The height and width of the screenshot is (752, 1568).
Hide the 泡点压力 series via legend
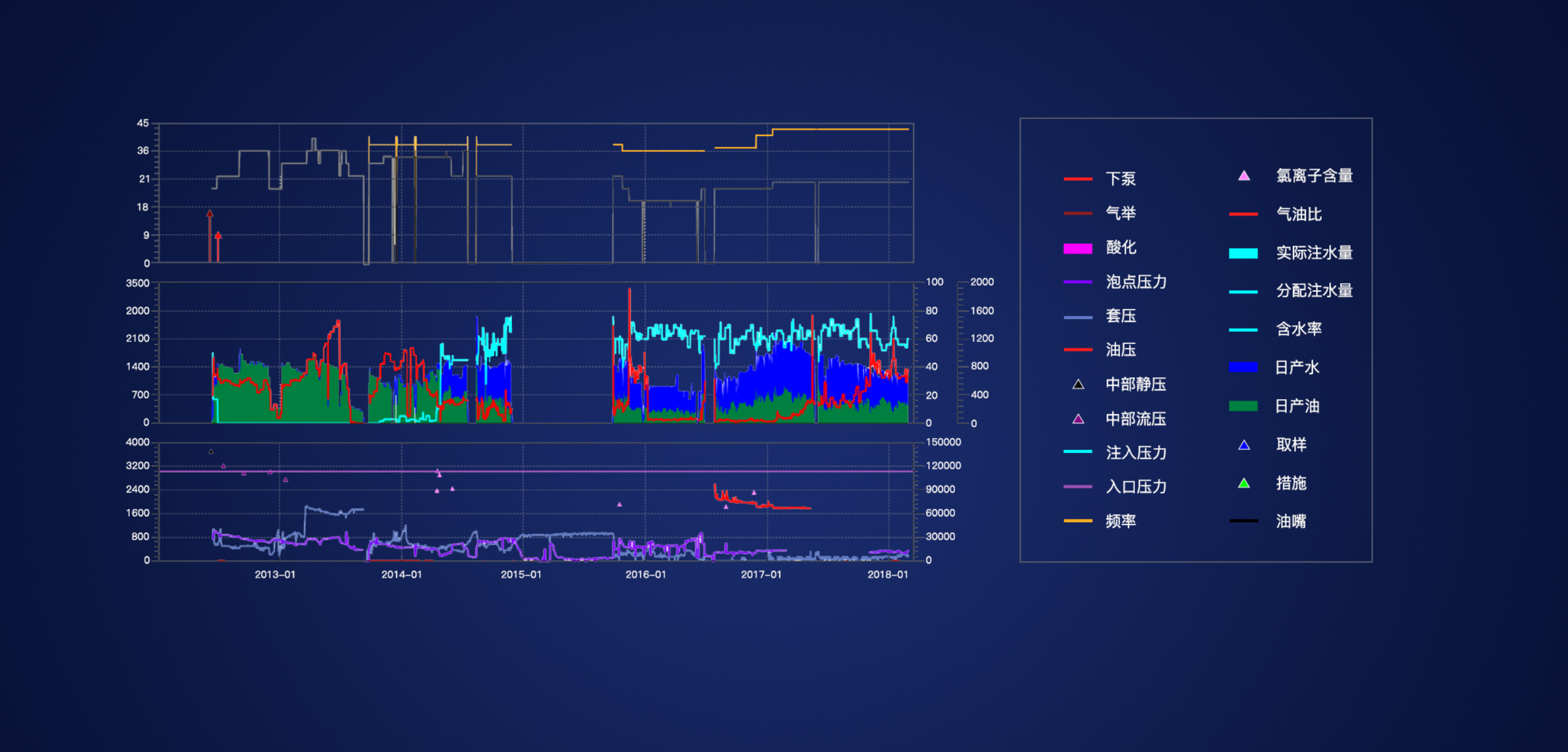[1116, 282]
